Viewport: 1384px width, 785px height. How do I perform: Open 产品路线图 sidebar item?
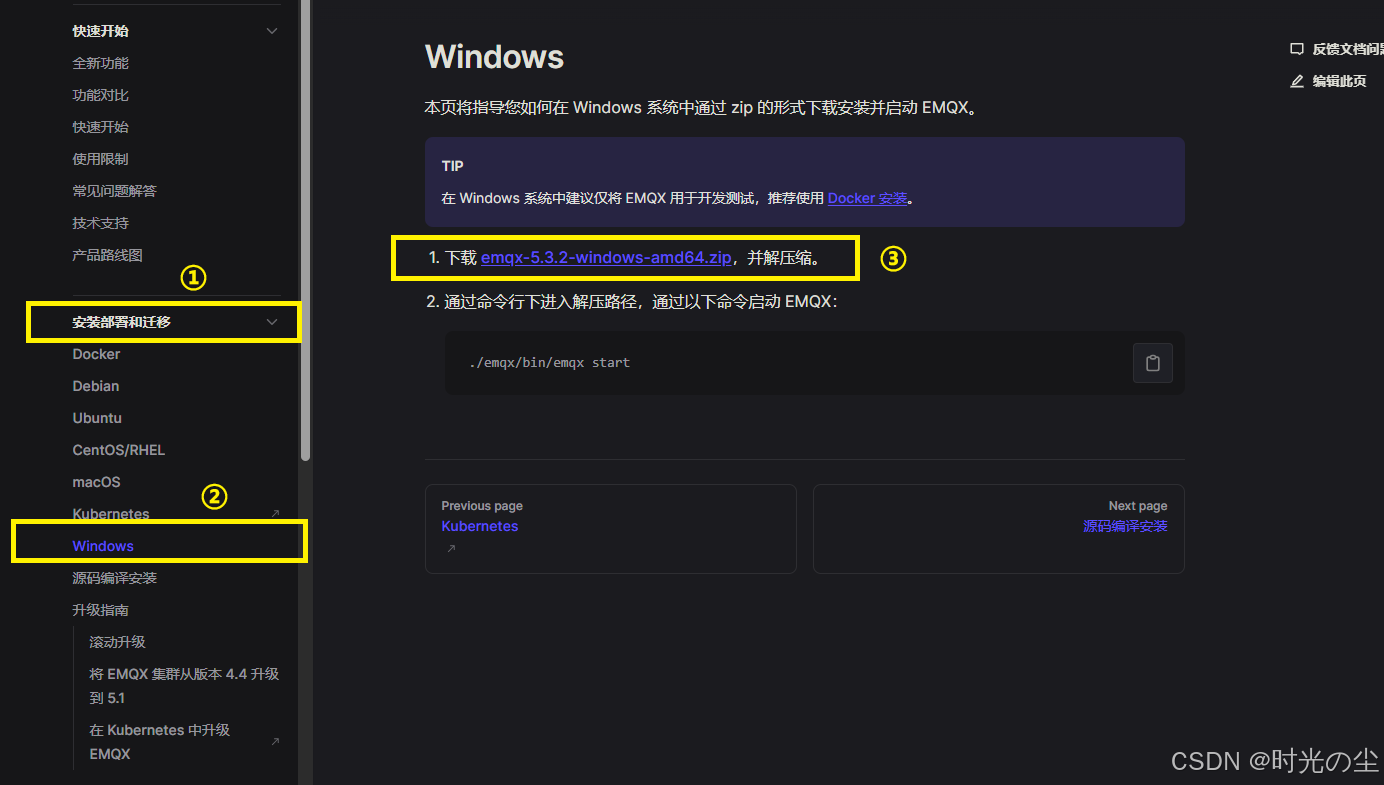point(107,255)
